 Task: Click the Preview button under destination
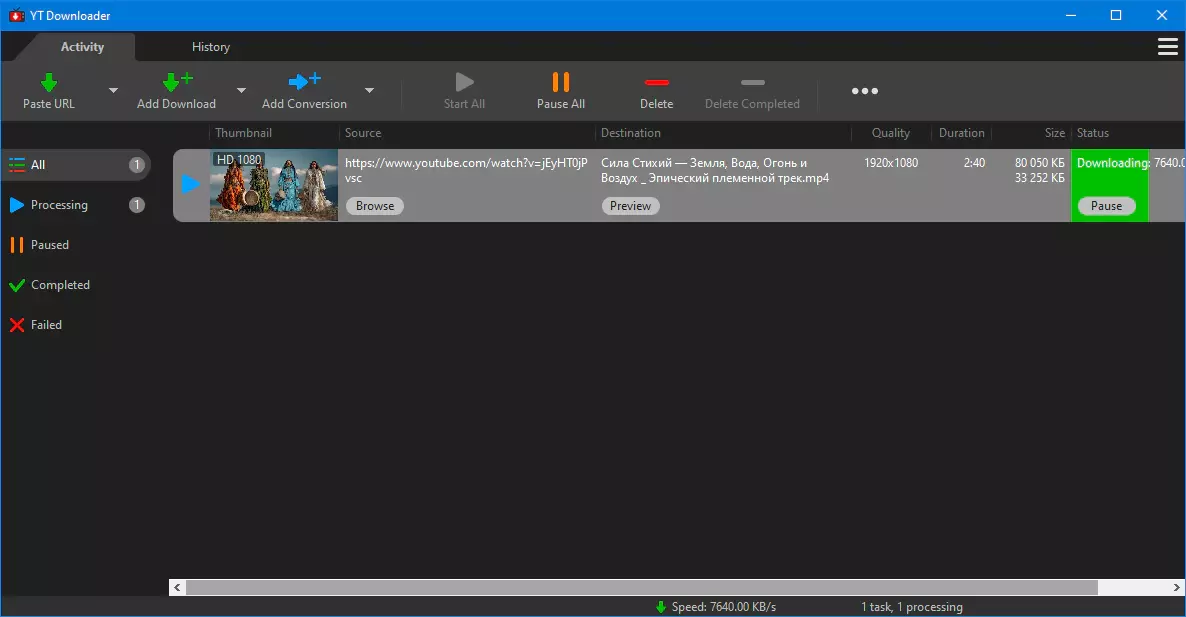tap(630, 206)
